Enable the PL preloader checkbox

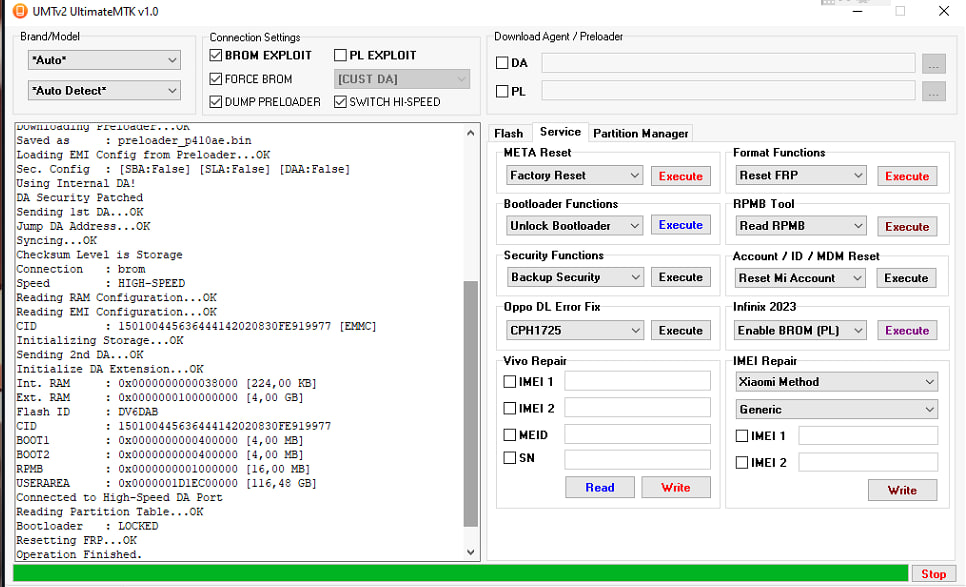click(502, 91)
